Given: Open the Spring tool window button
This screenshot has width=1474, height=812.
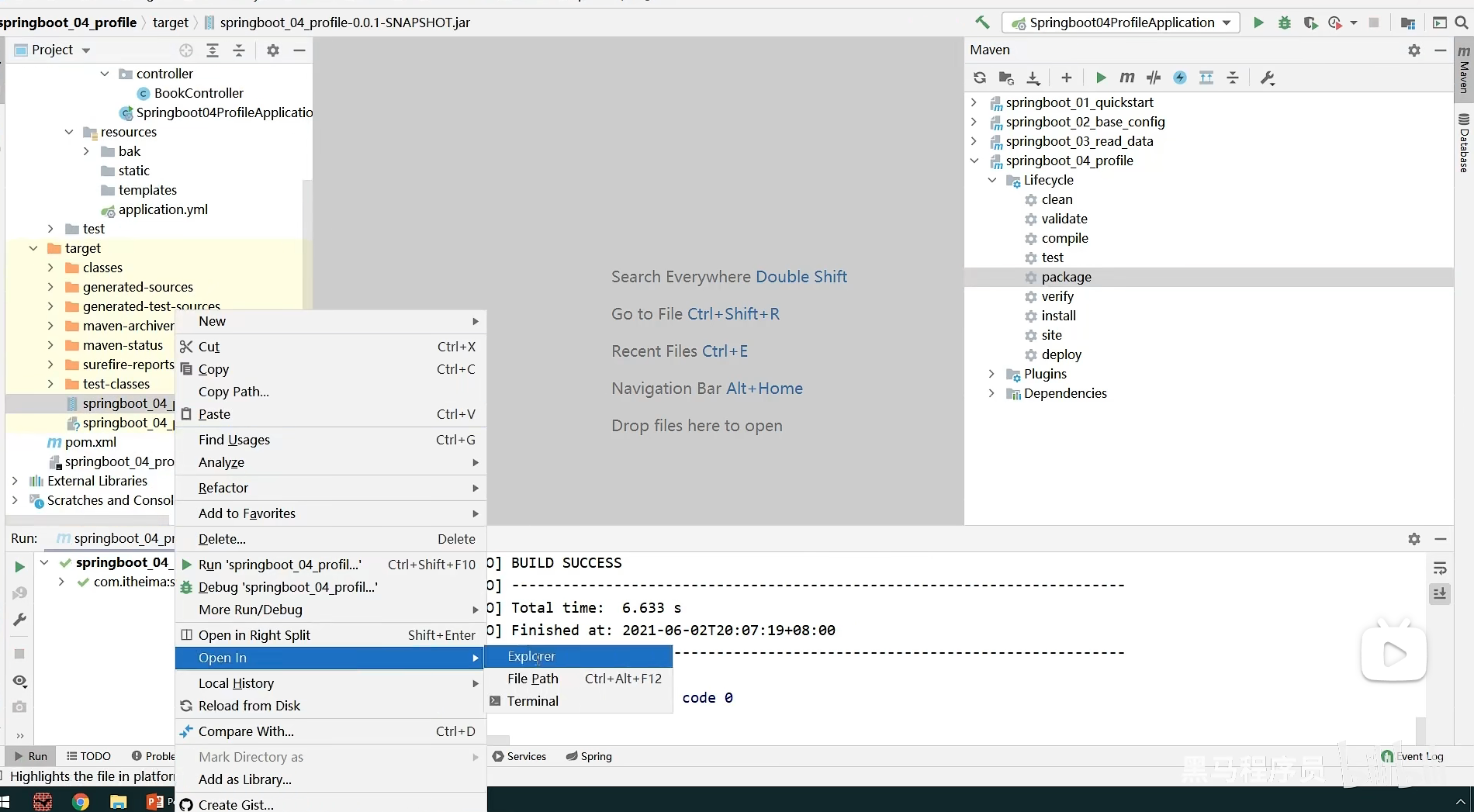Looking at the screenshot, I should coord(589,756).
